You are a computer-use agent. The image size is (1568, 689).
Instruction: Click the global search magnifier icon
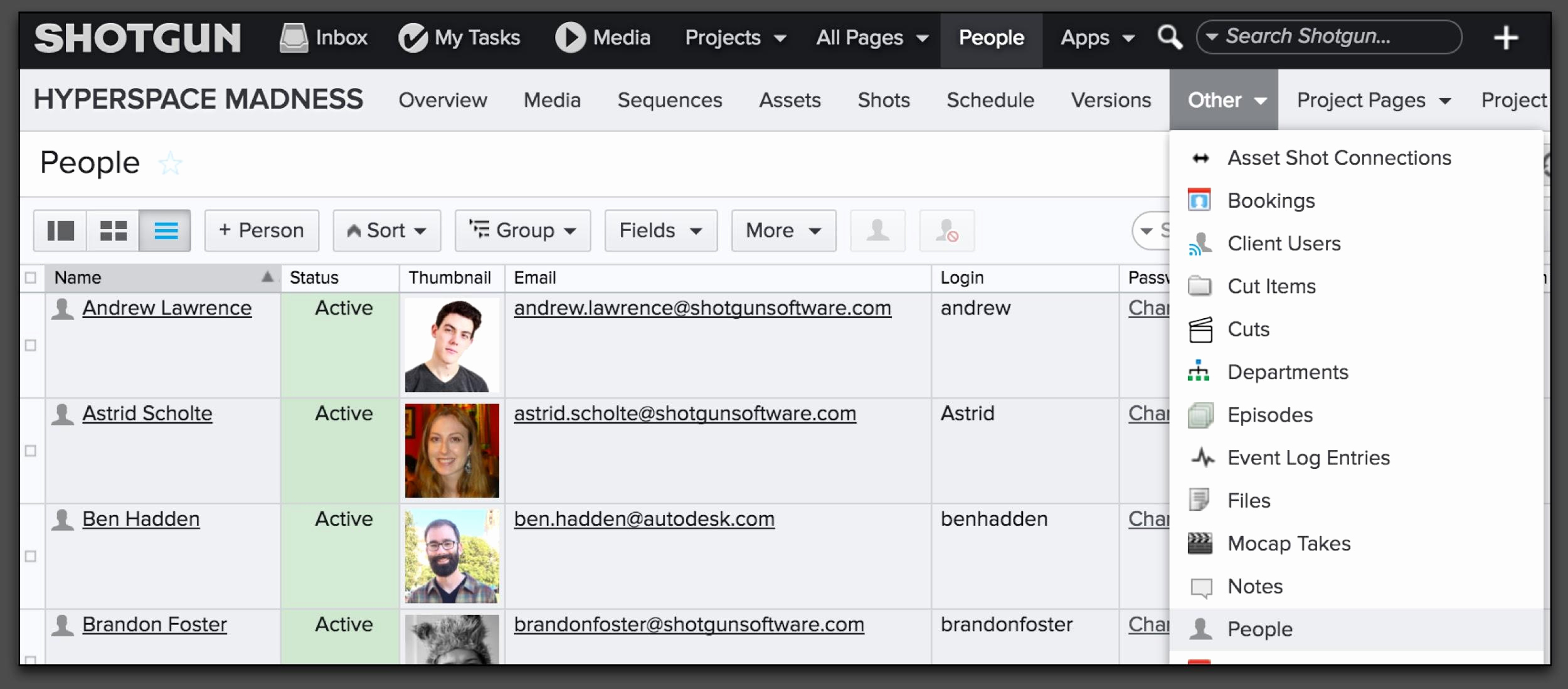[x=1169, y=37]
